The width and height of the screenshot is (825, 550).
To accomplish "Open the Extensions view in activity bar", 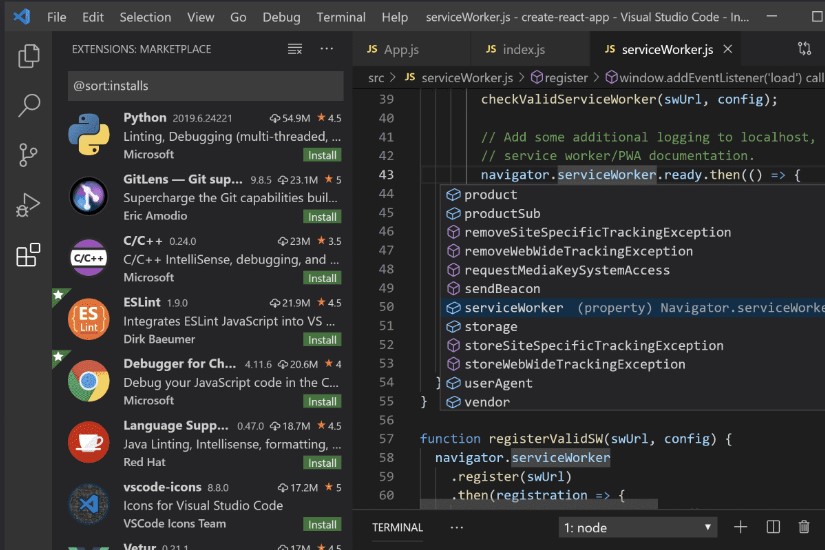I will 28,255.
